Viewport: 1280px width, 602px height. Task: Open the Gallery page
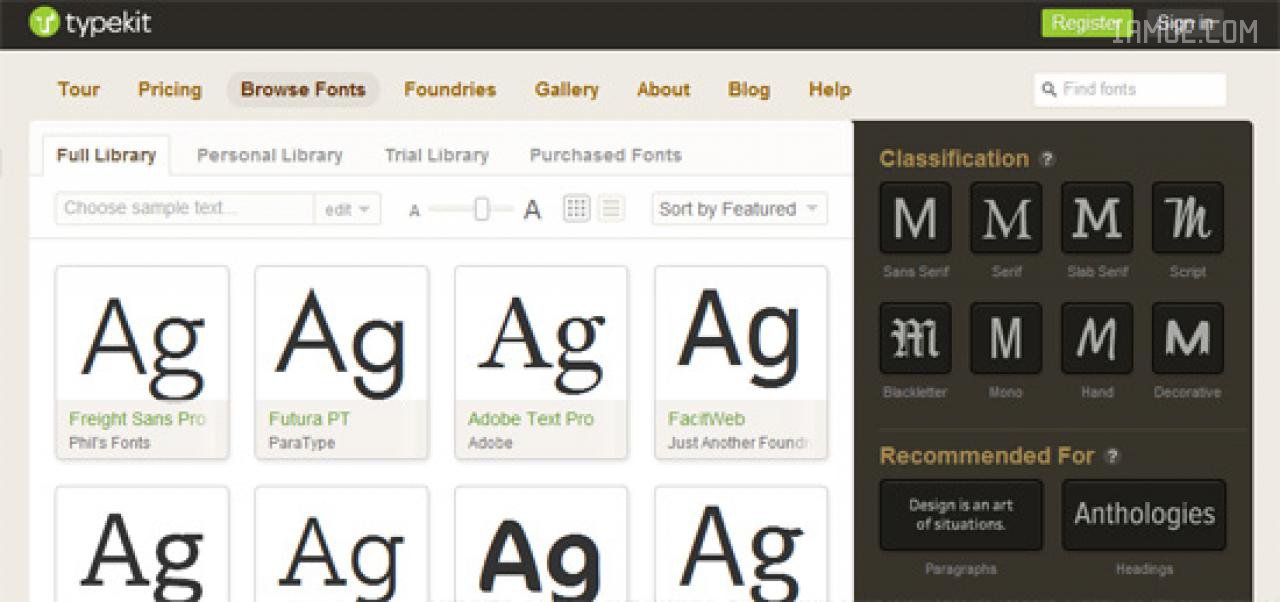567,90
